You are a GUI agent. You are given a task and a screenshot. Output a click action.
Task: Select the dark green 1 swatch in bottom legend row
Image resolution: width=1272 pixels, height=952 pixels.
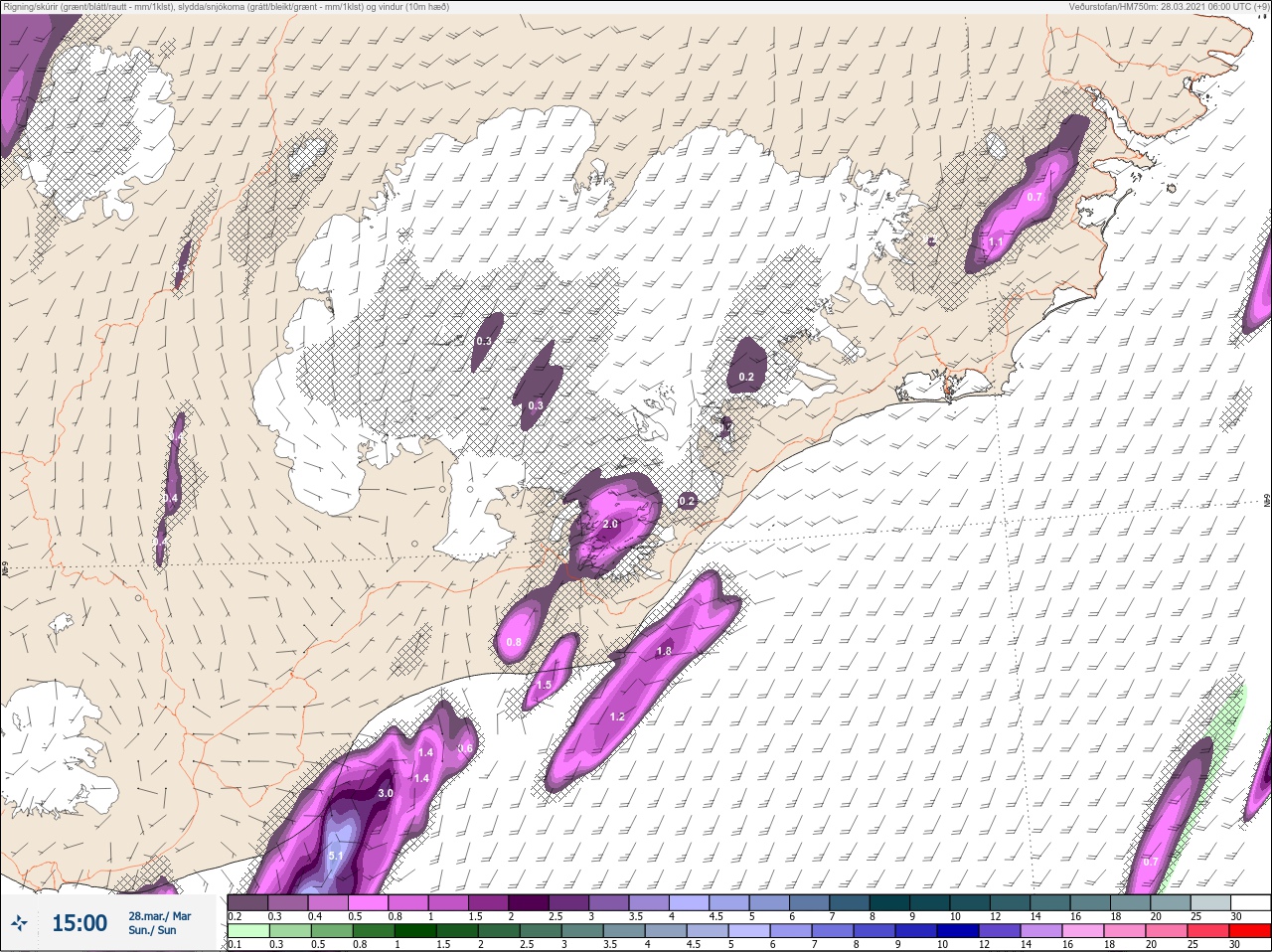(414, 931)
